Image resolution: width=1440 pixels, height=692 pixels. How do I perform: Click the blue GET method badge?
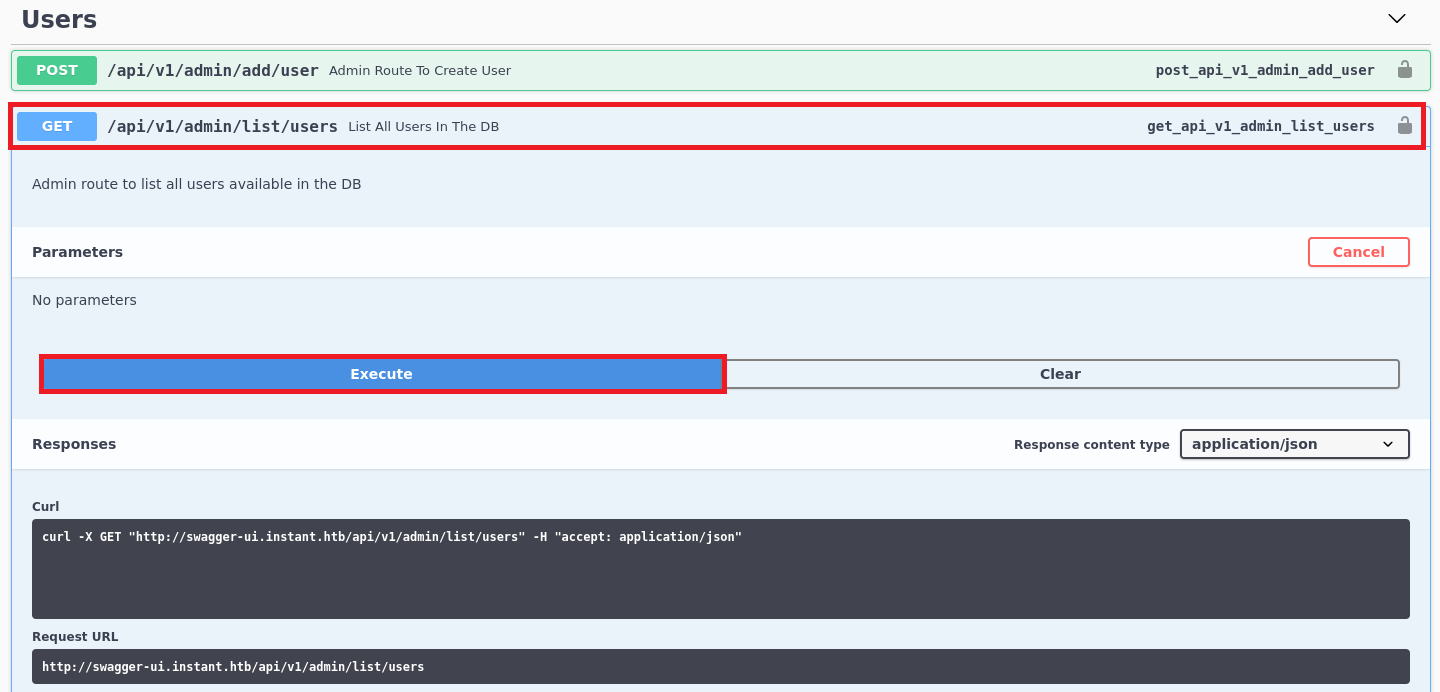57,126
